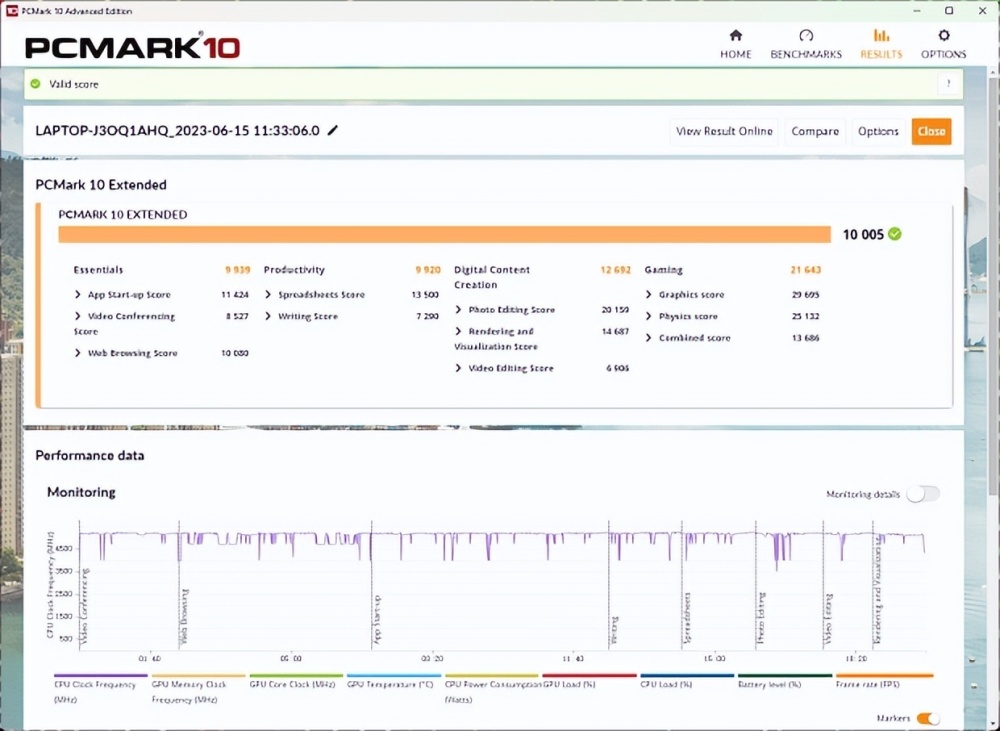Click the Photo Editing marker on chart

point(761,617)
